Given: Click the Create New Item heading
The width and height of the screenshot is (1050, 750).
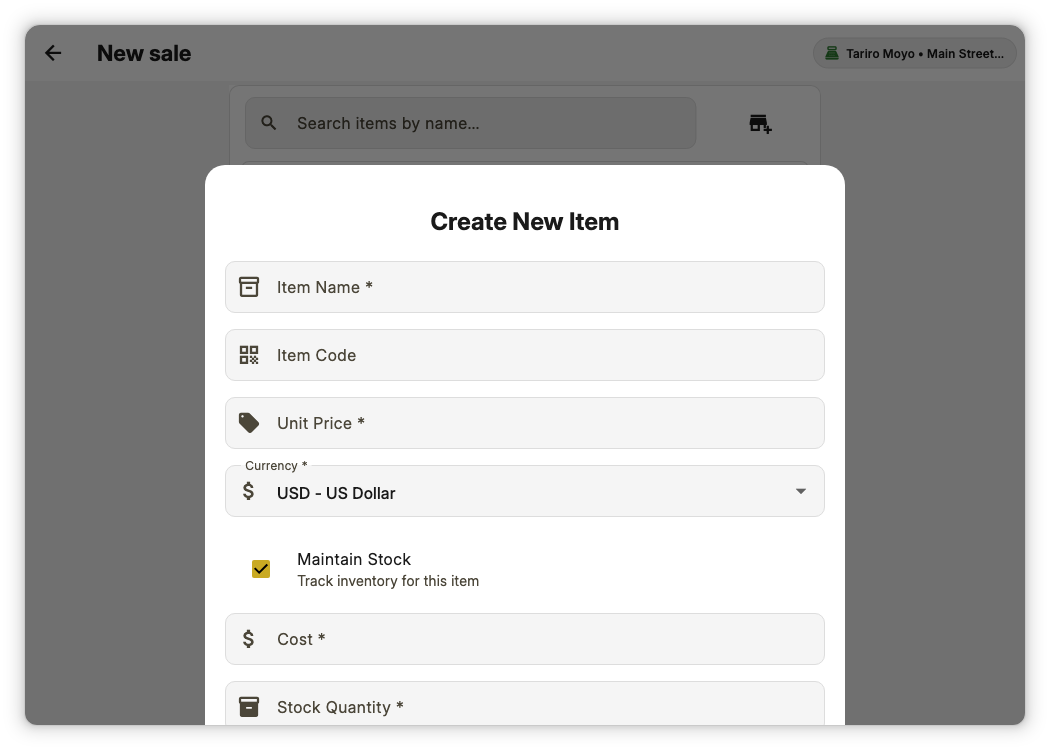Looking at the screenshot, I should (x=525, y=222).
